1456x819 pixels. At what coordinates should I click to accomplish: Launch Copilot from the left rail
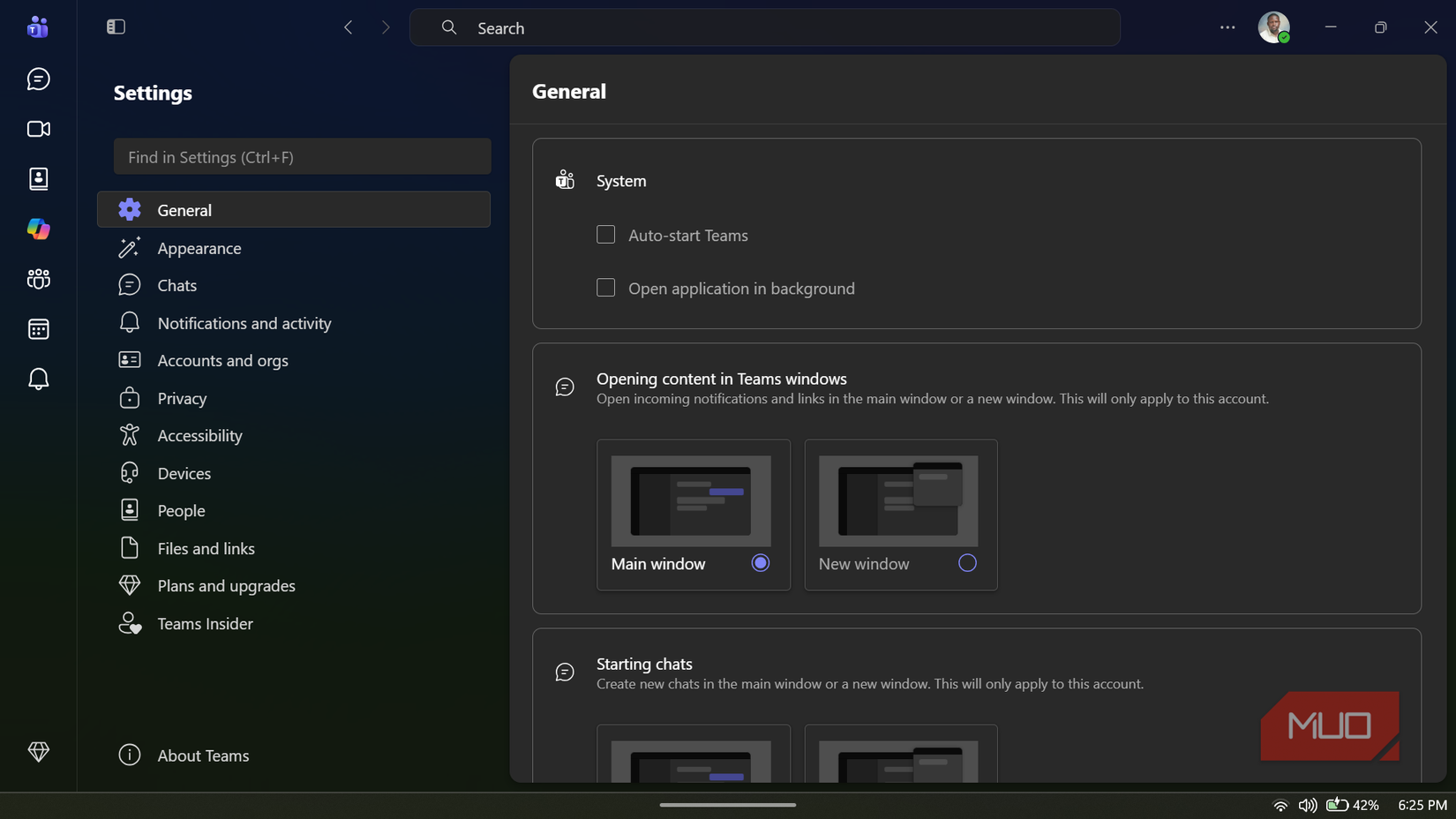(38, 229)
